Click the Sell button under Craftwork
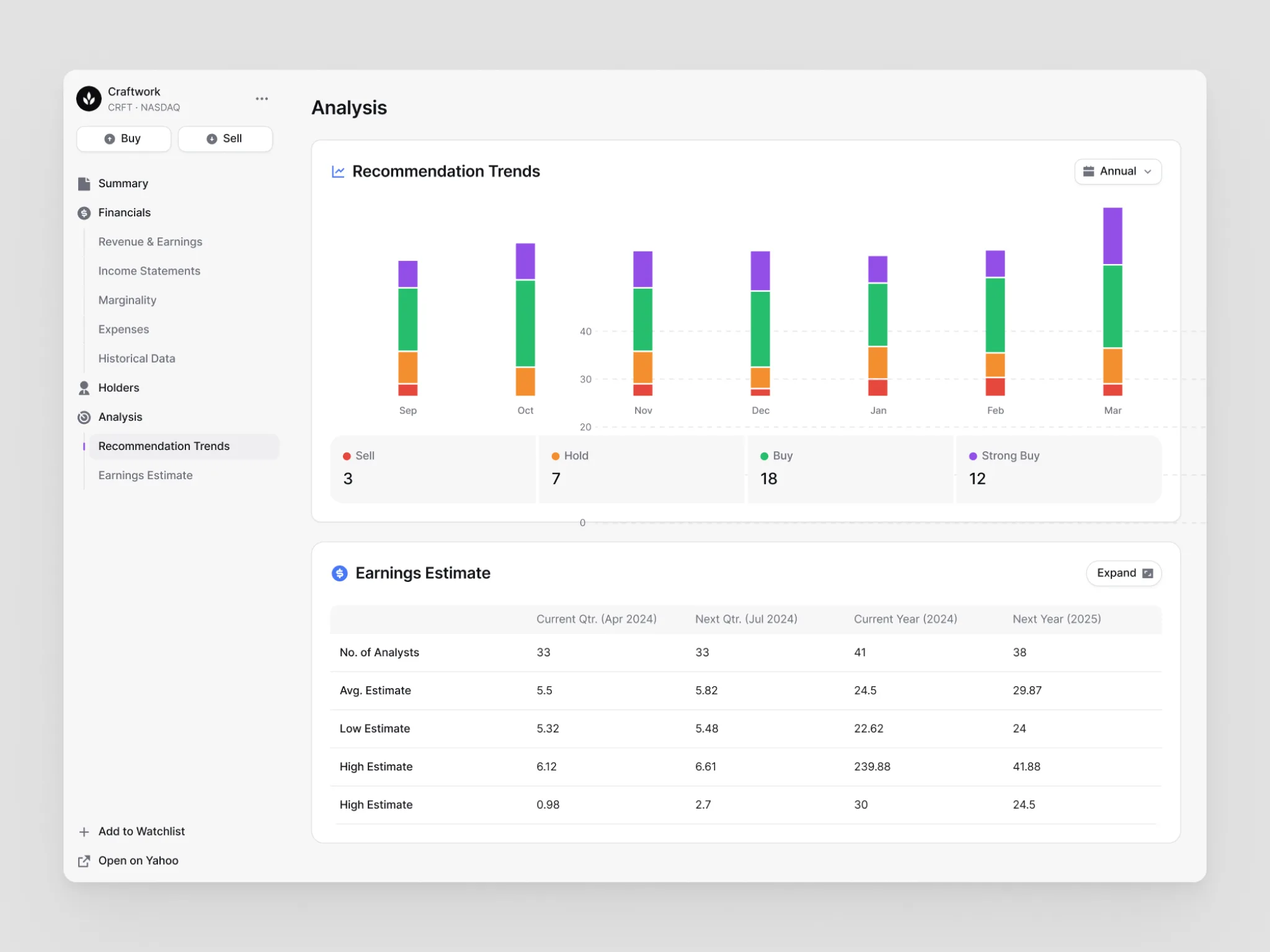This screenshot has width=1270, height=952. [225, 139]
